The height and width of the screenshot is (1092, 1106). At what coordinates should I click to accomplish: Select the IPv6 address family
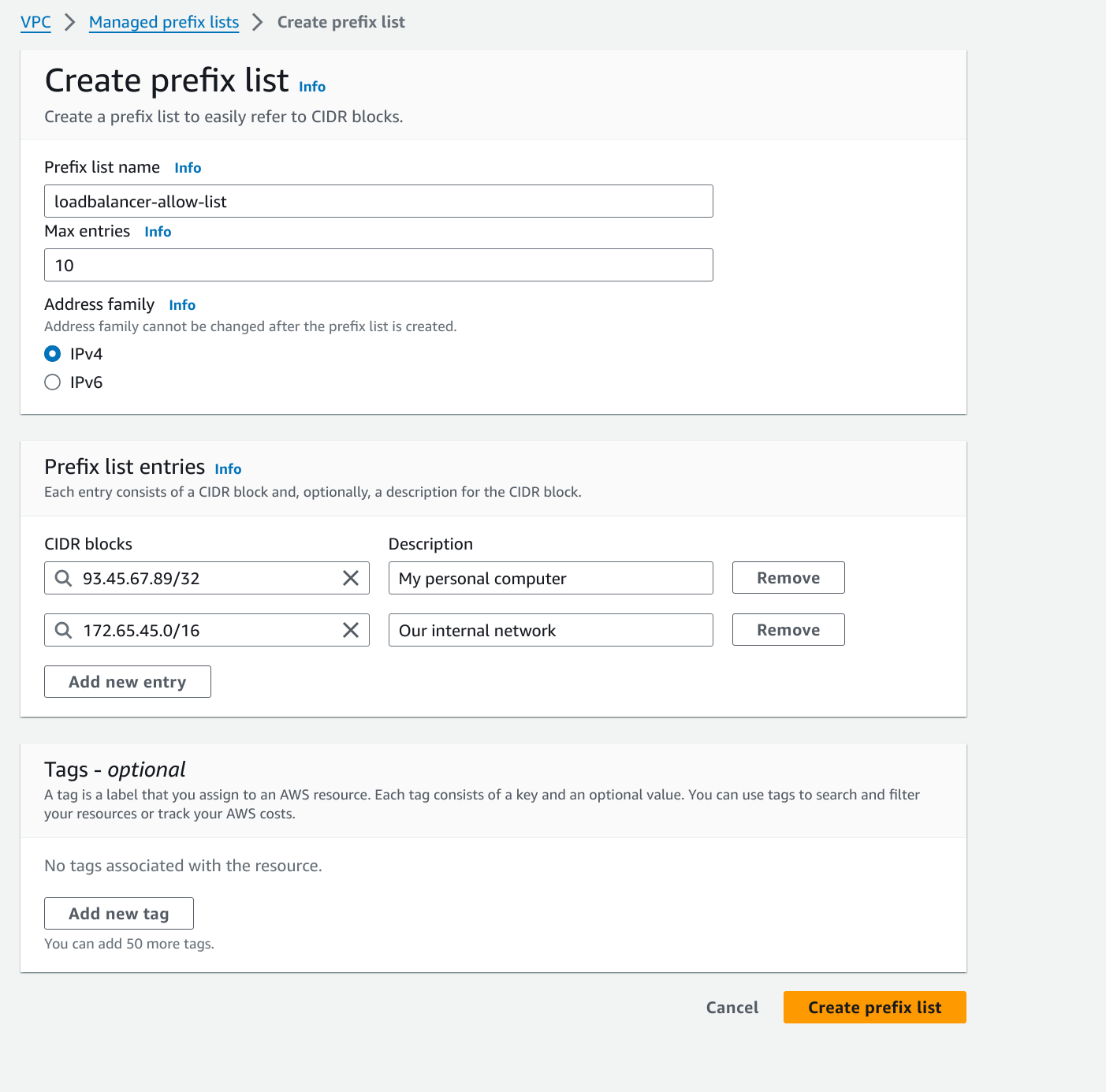point(53,382)
